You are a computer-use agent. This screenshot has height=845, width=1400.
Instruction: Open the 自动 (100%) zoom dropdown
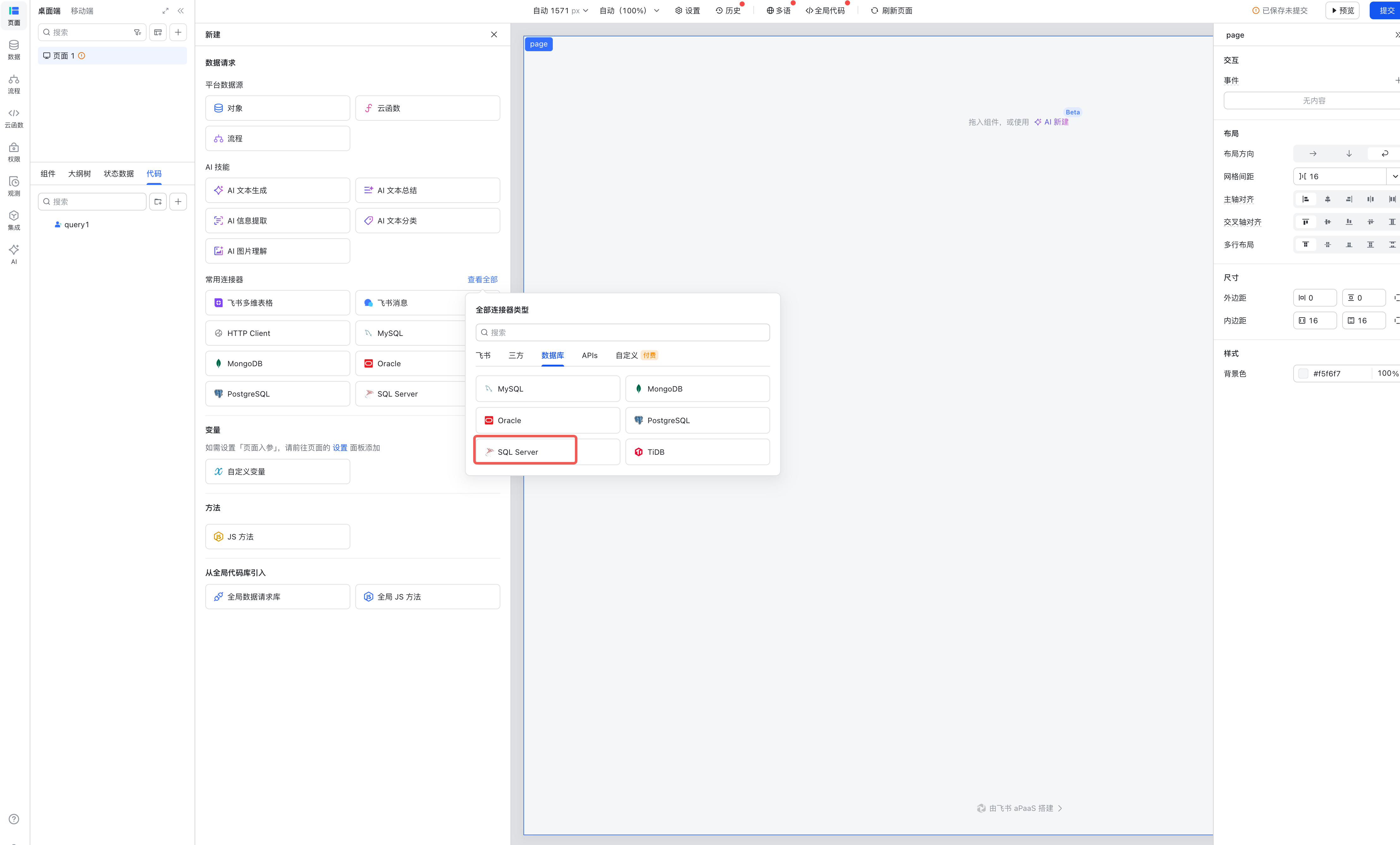[x=629, y=11]
